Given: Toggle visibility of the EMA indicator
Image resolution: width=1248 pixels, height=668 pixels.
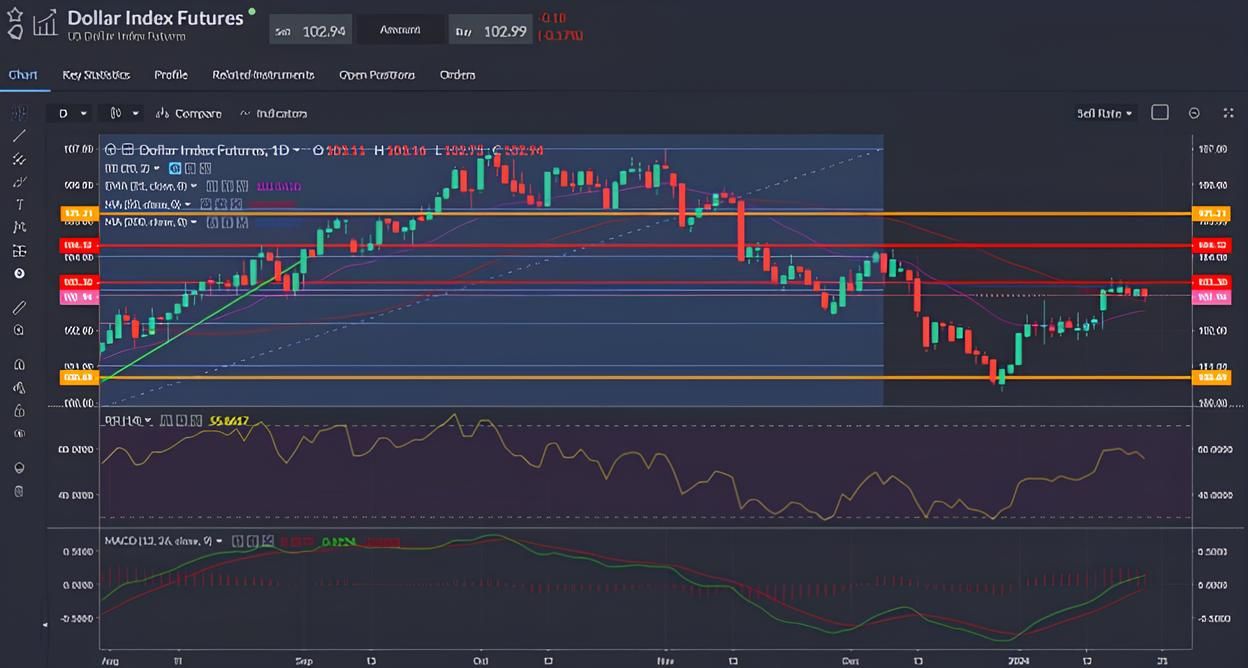Looking at the screenshot, I should pyautogui.click(x=211, y=186).
